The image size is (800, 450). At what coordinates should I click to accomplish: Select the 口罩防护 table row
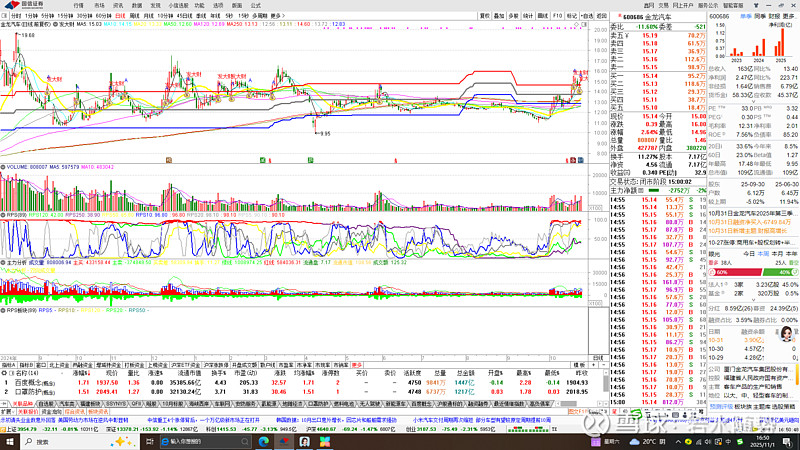point(302,392)
